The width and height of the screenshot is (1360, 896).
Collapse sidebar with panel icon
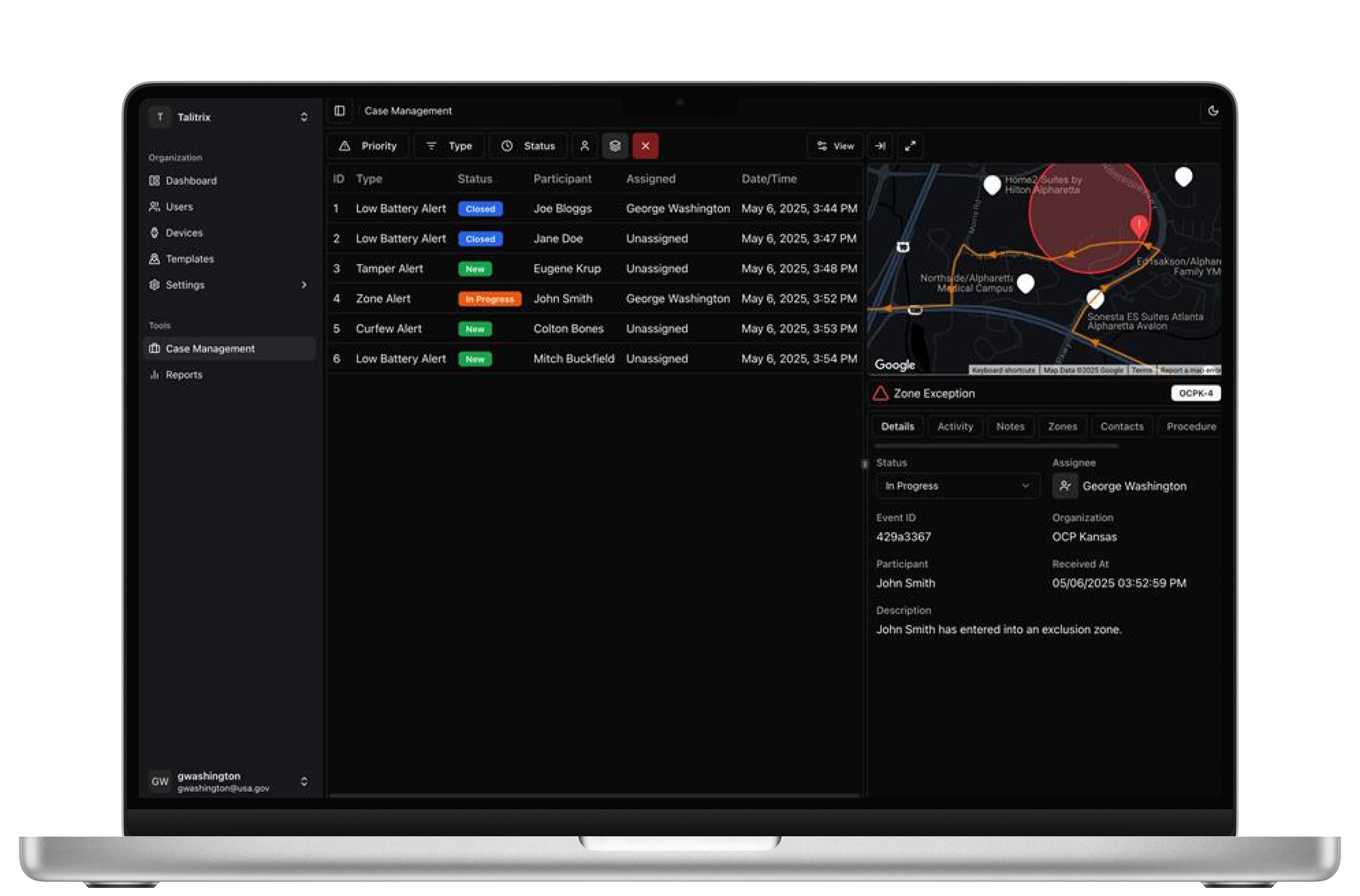(x=339, y=111)
